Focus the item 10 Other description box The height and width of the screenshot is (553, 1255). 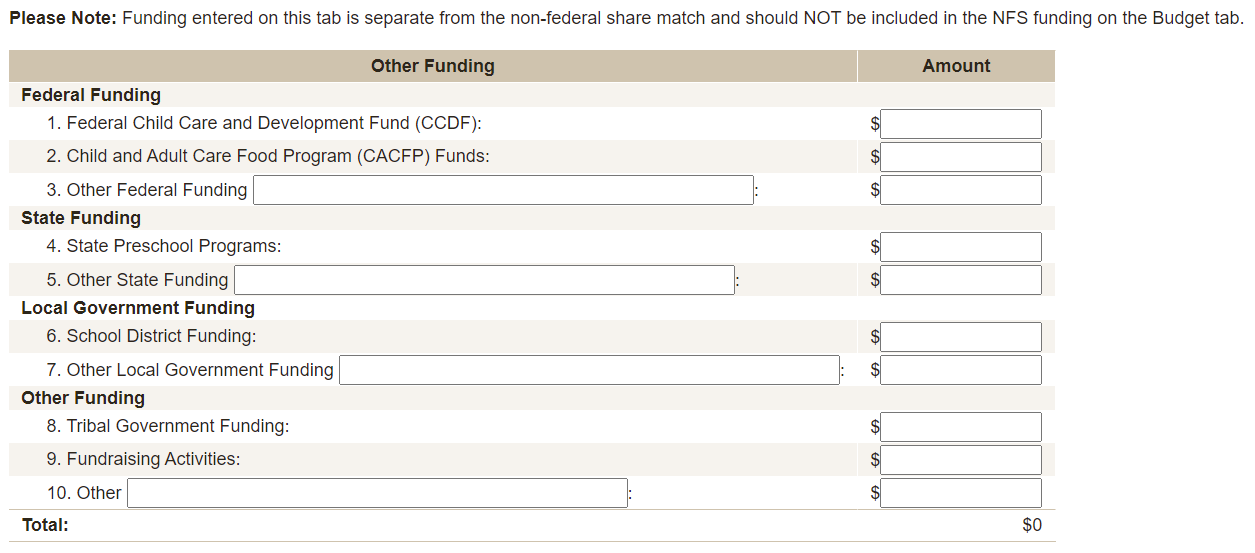377,493
